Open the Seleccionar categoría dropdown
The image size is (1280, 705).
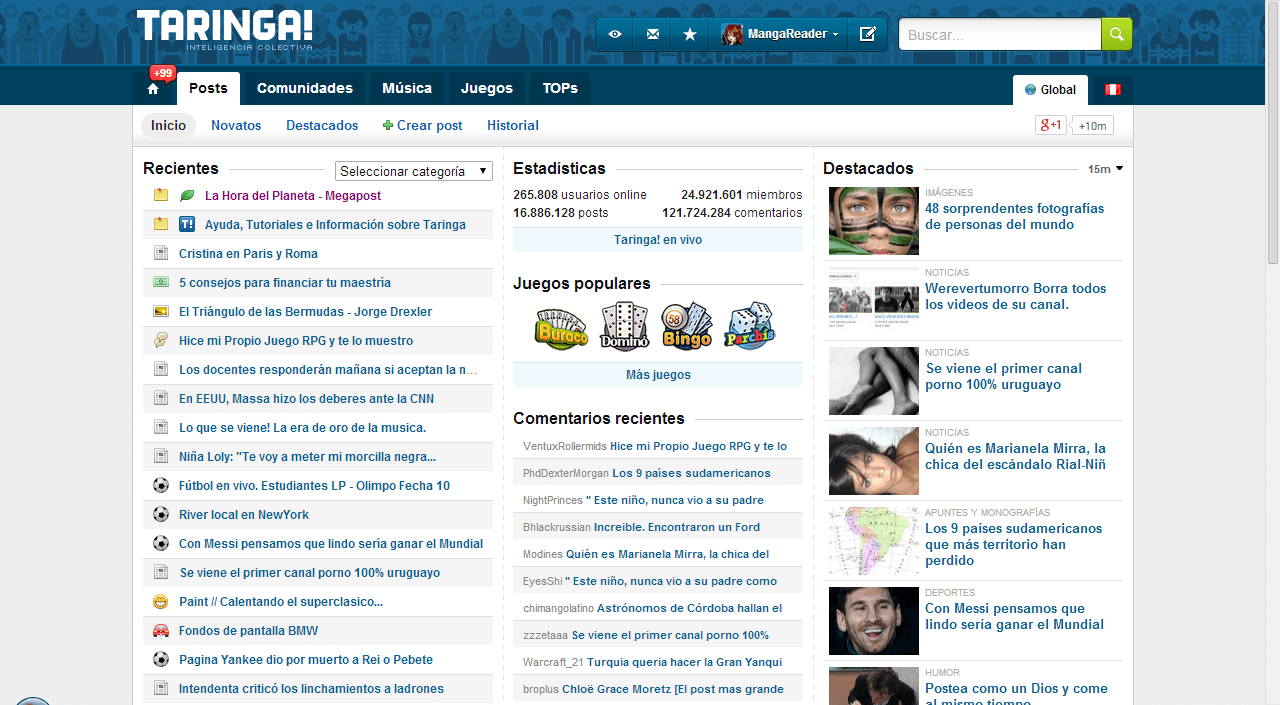[x=414, y=171]
